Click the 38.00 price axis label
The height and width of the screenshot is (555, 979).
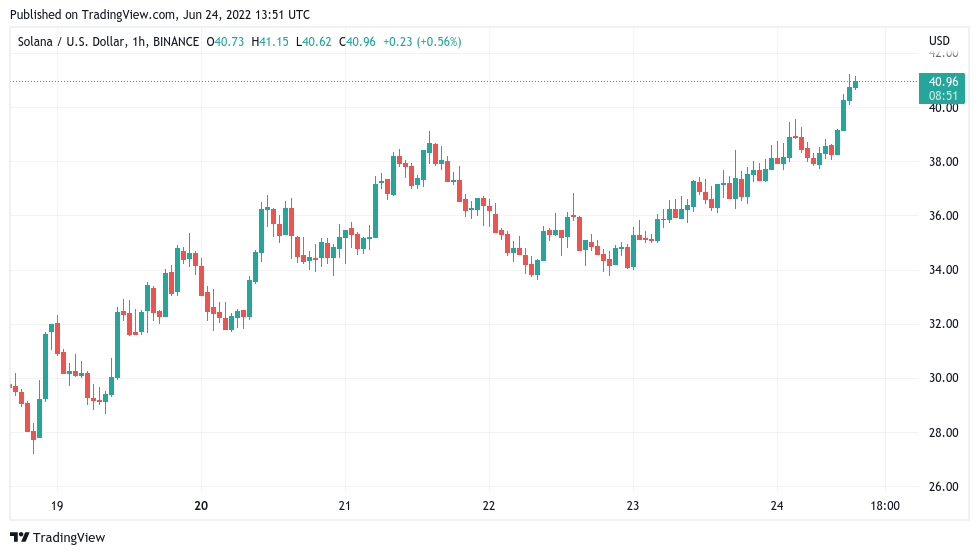(x=943, y=162)
